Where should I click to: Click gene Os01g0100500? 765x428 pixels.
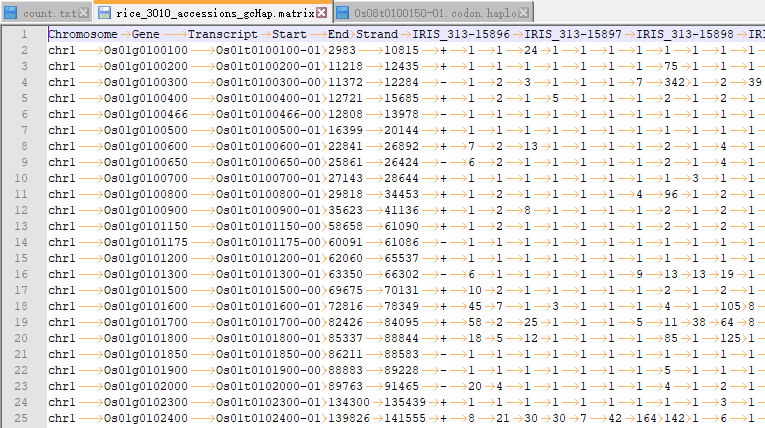145,130
